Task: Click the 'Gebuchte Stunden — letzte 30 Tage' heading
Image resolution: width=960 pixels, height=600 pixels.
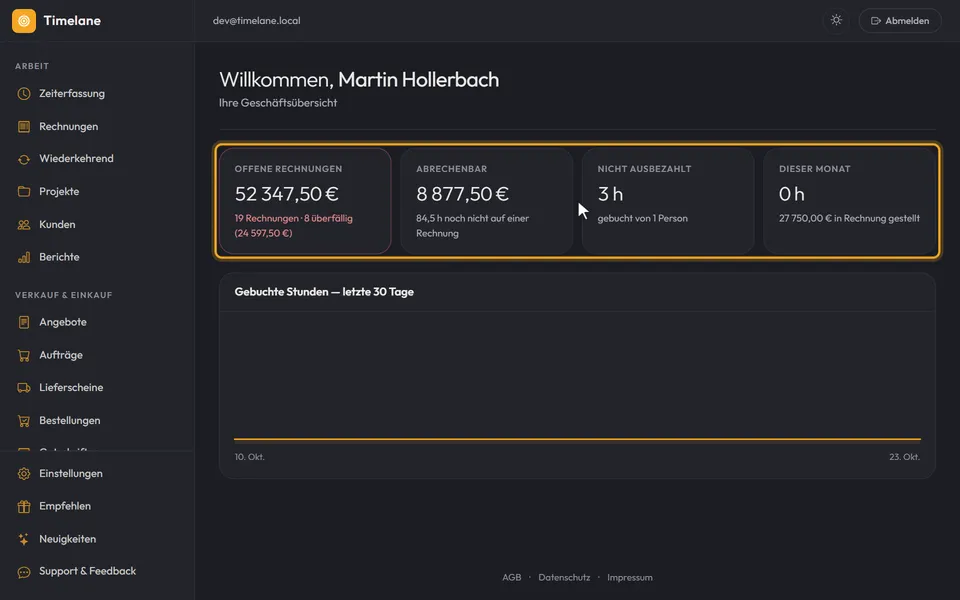Action: 324,292
